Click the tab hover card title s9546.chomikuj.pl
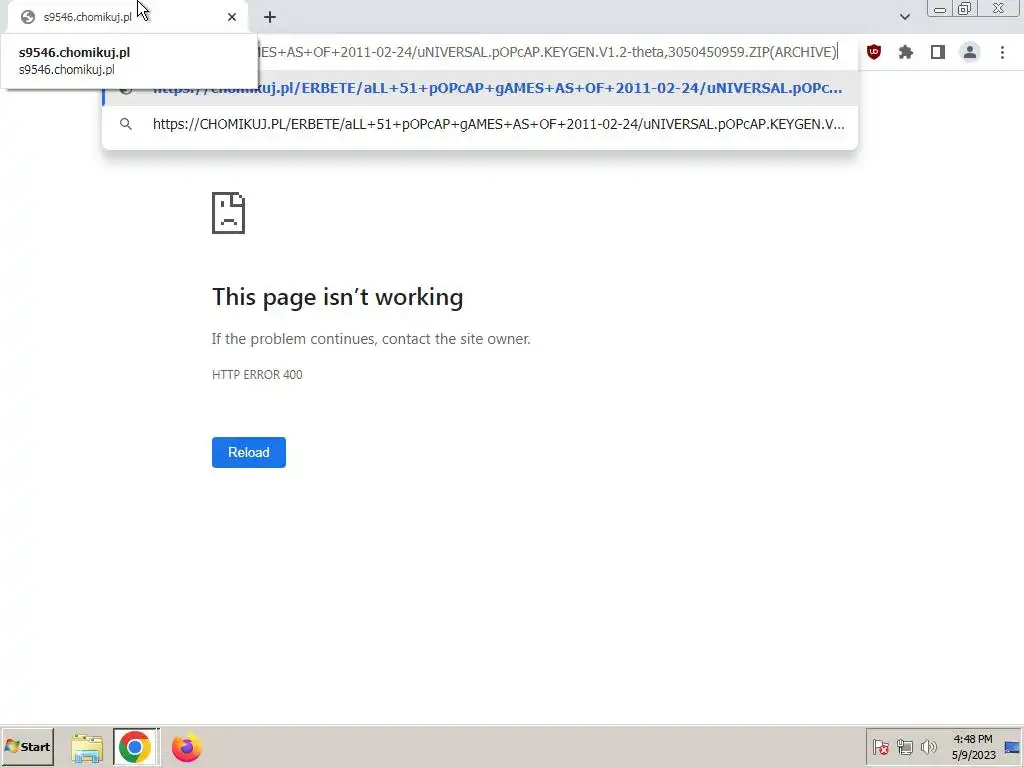1024x768 pixels. [74, 52]
